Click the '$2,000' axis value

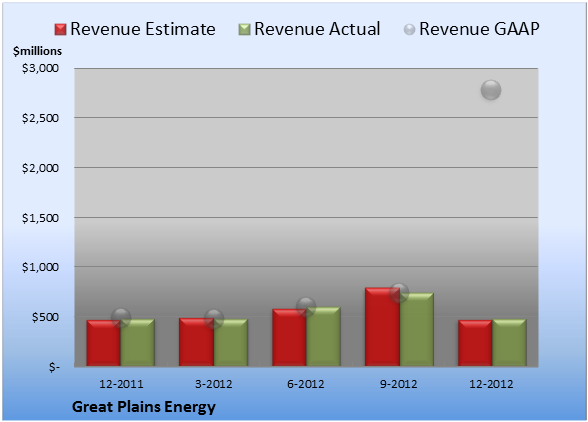[x=40, y=168]
